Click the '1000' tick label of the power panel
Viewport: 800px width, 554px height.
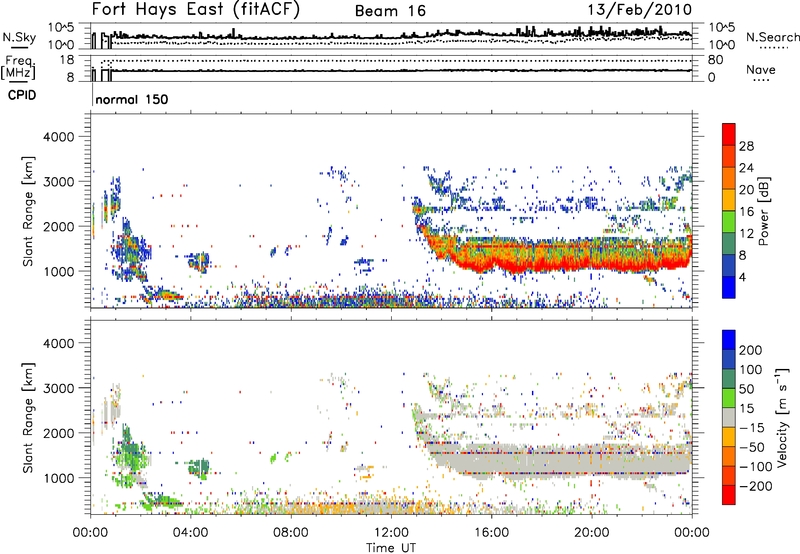pyautogui.click(x=59, y=271)
